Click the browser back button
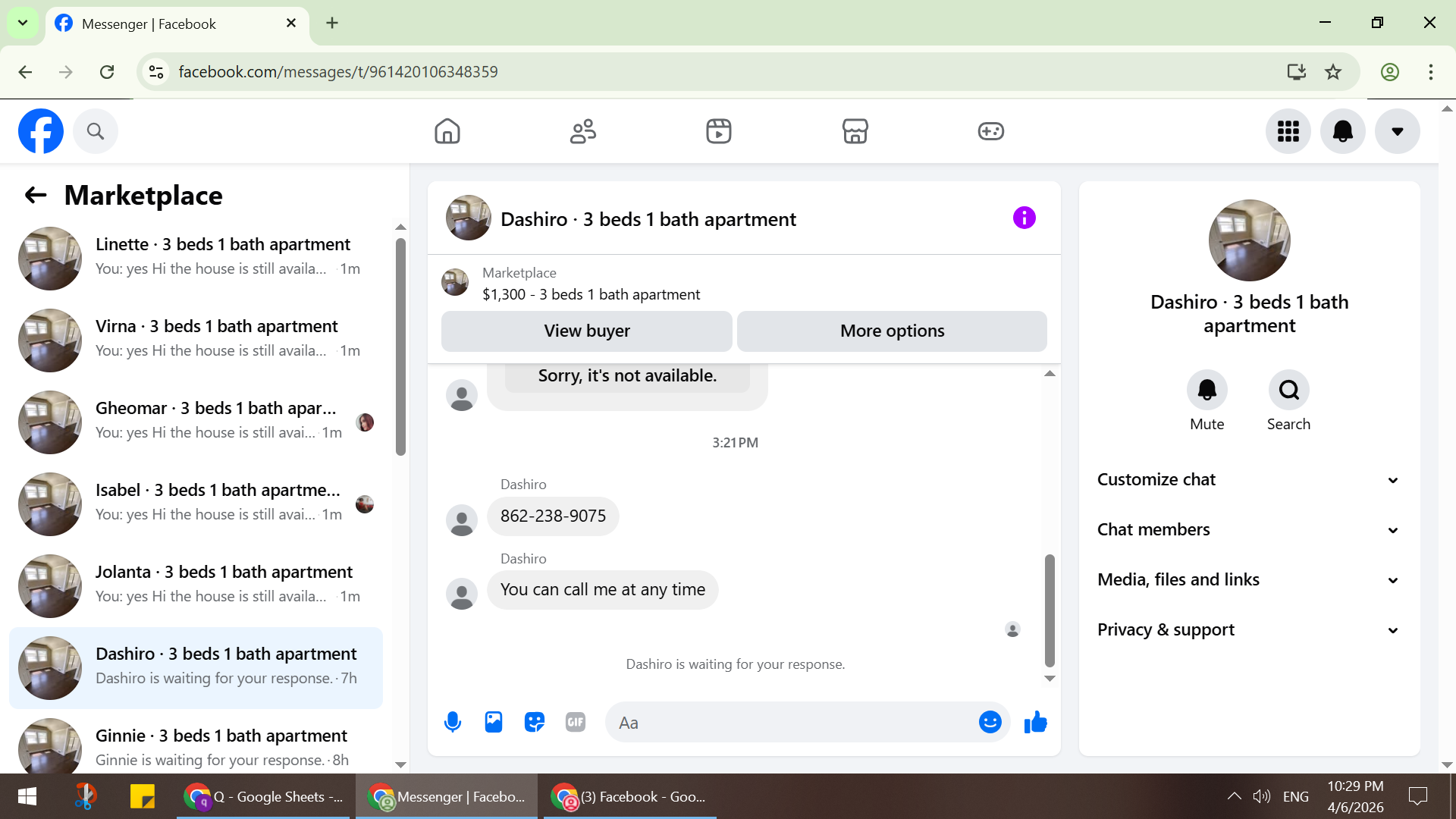 [25, 72]
